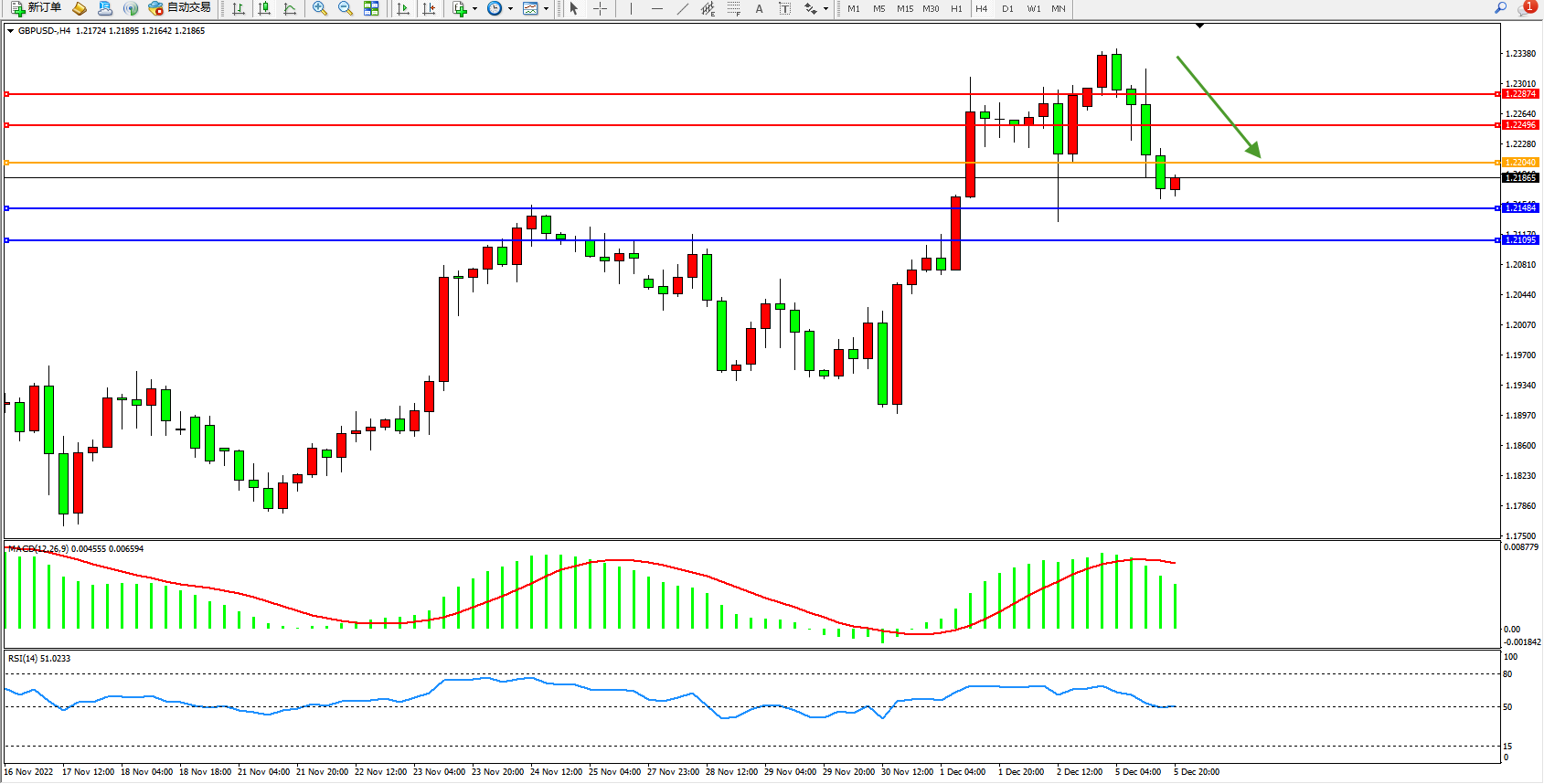Switch chart to candlestick mode

(x=264, y=8)
